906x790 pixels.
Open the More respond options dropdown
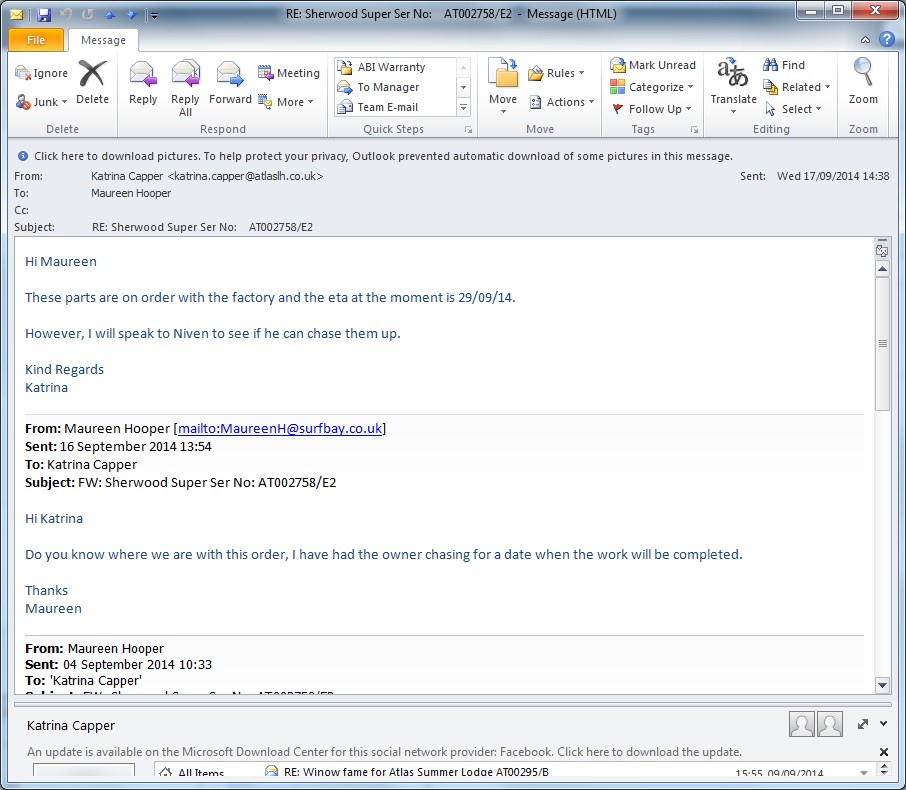pos(286,102)
